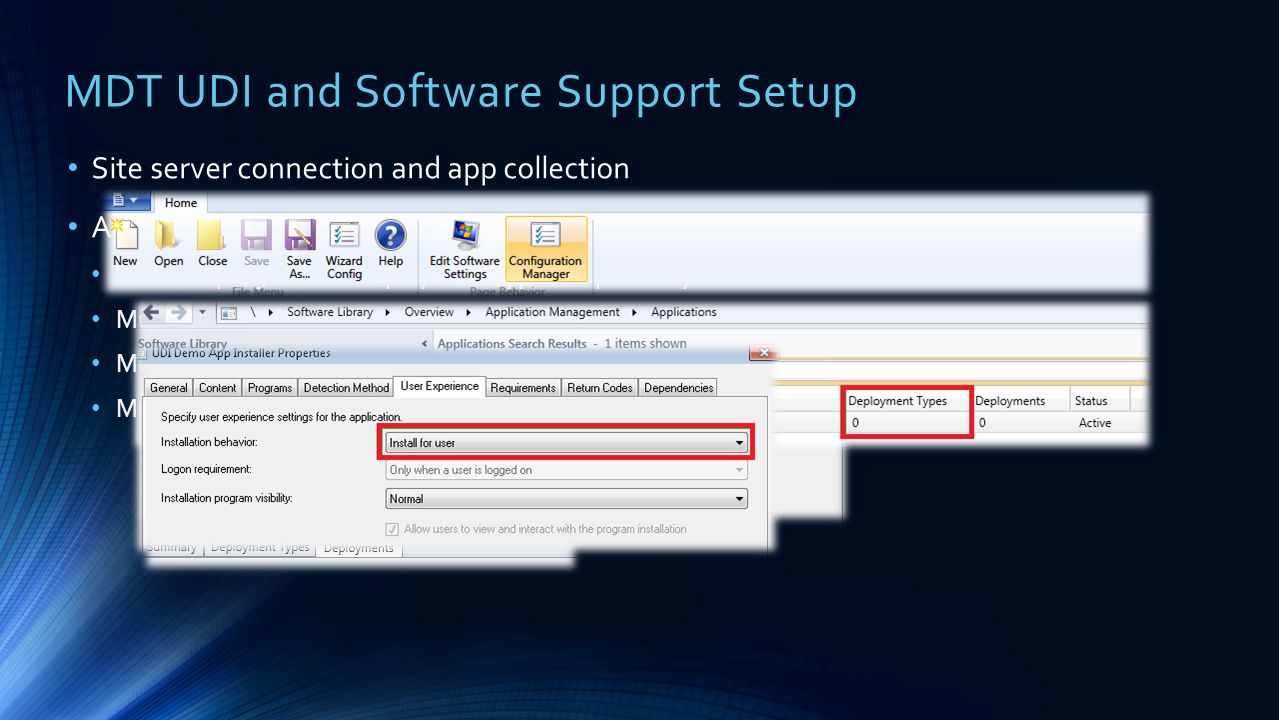Select the Detection Method tab

coord(346,388)
